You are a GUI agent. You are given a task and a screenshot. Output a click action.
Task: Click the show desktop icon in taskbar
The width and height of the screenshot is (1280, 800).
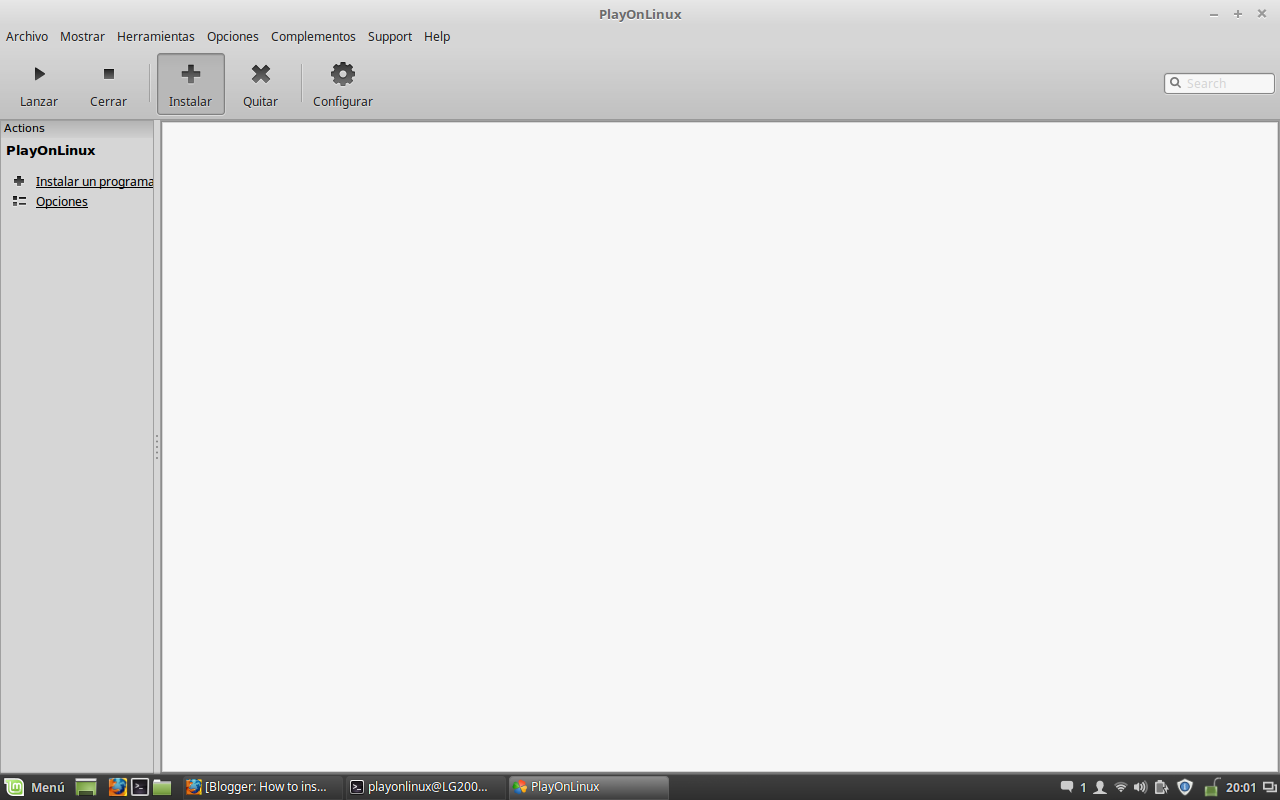coord(86,787)
